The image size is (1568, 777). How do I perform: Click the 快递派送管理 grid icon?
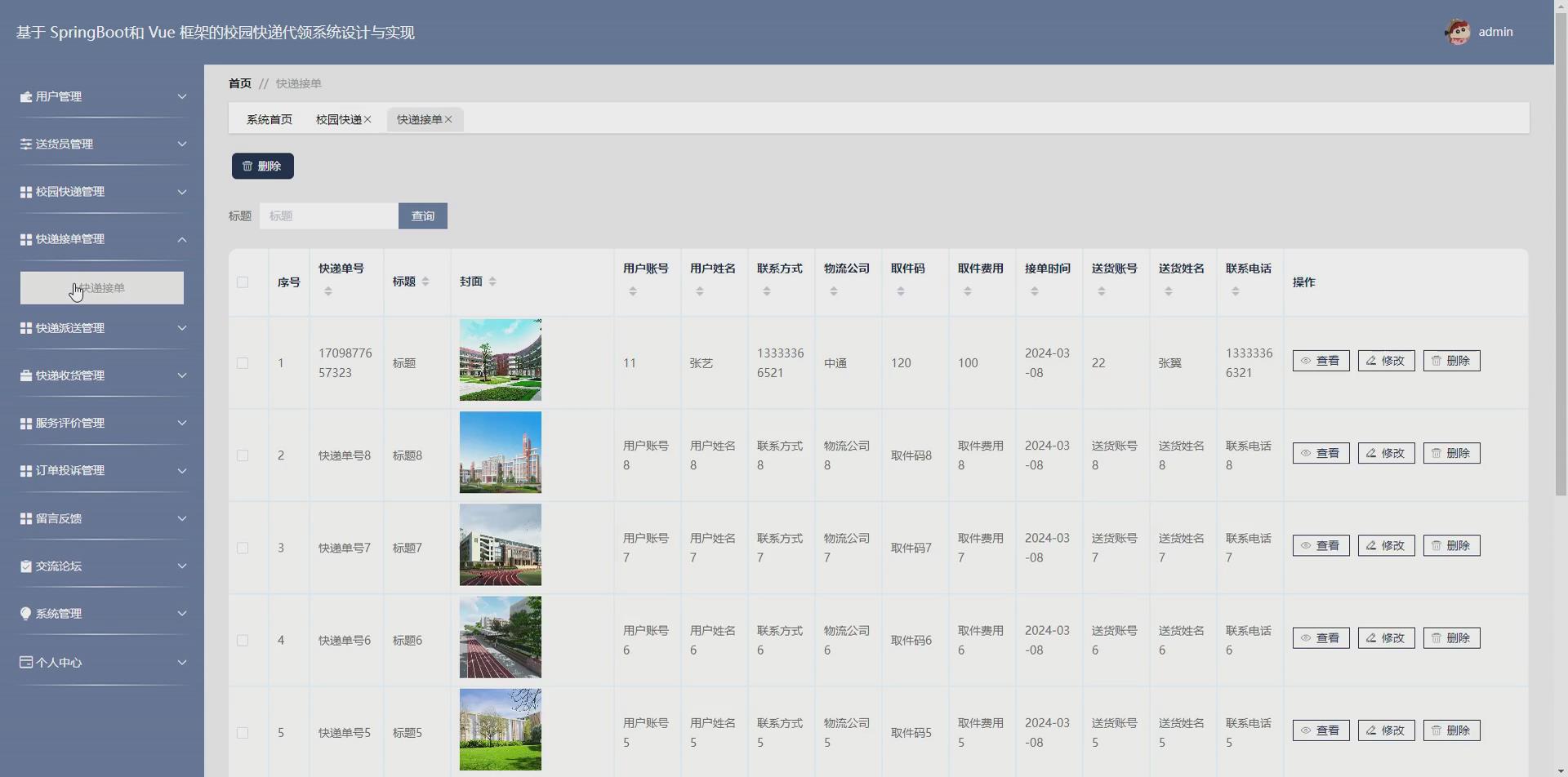coord(26,328)
